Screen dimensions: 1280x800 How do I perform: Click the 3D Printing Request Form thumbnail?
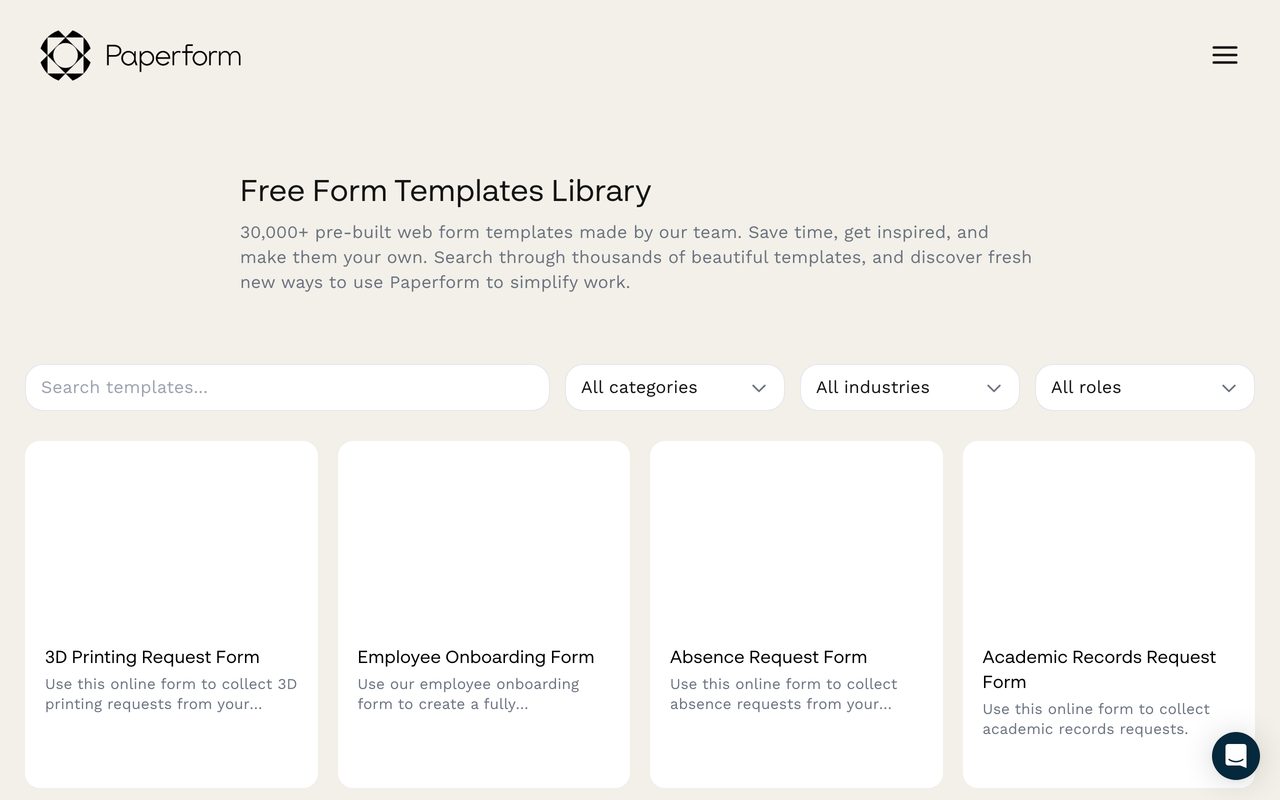click(x=171, y=533)
